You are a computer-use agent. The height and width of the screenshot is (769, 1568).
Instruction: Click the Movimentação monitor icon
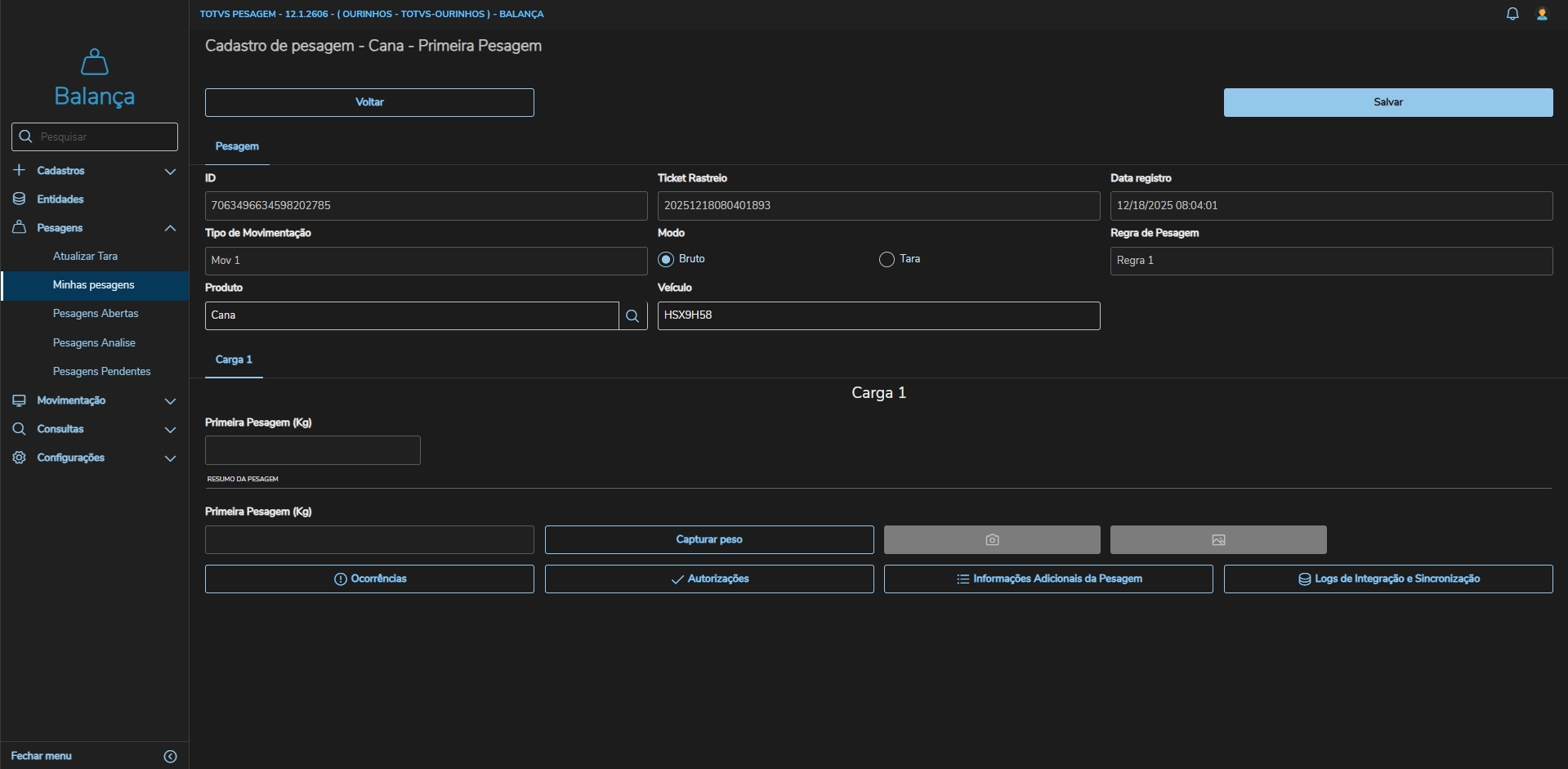coord(20,400)
